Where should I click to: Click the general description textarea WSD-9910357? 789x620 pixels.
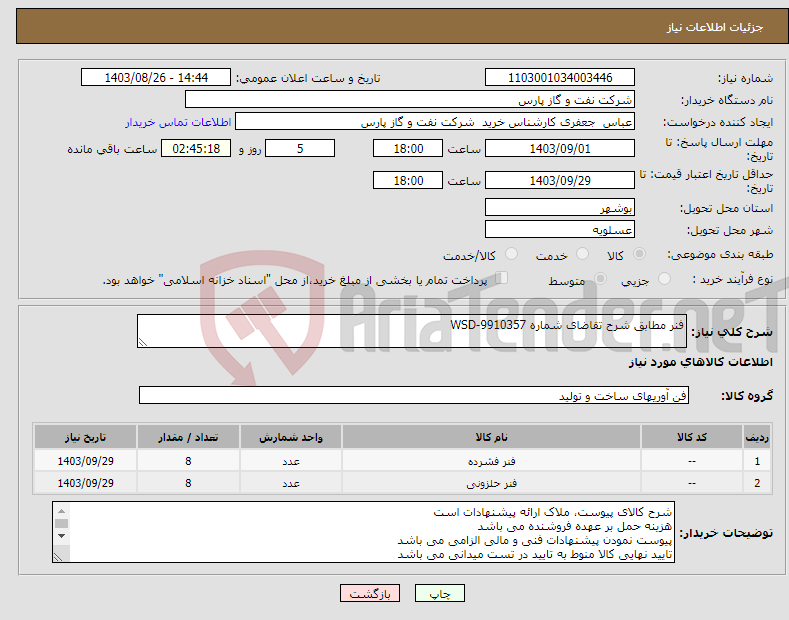coord(412,331)
